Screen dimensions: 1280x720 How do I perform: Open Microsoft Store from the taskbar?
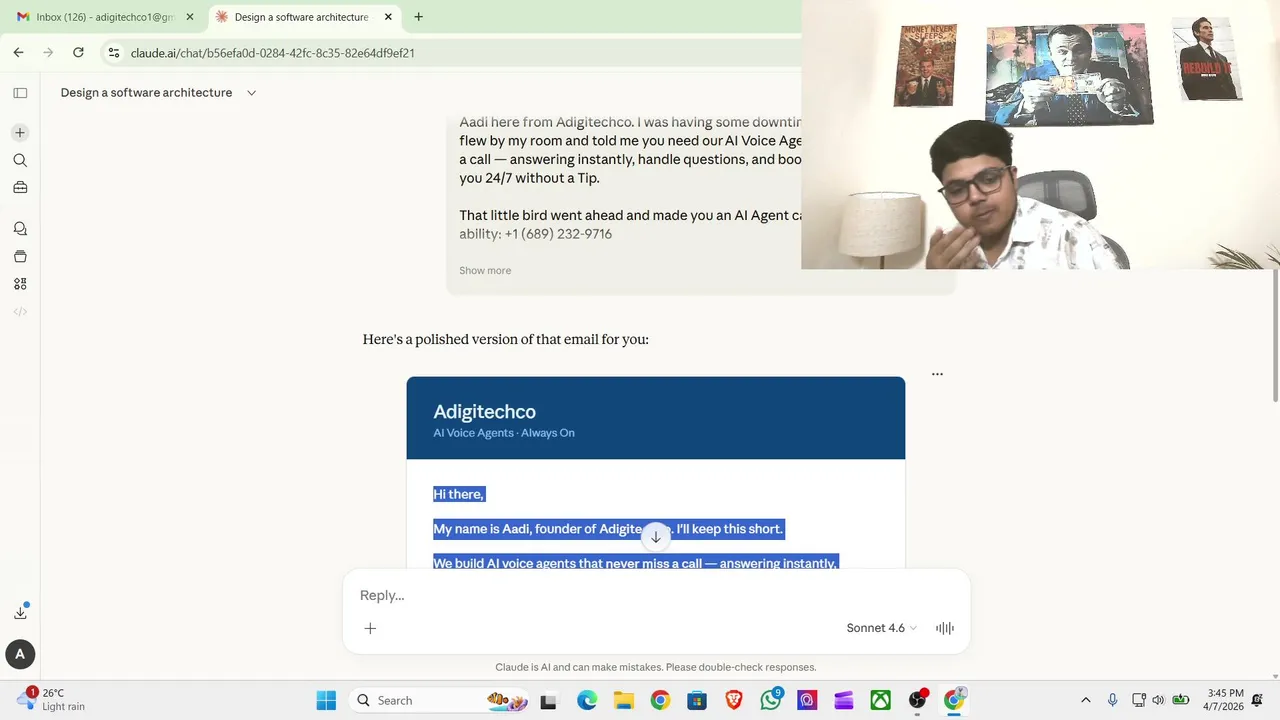pos(697,701)
